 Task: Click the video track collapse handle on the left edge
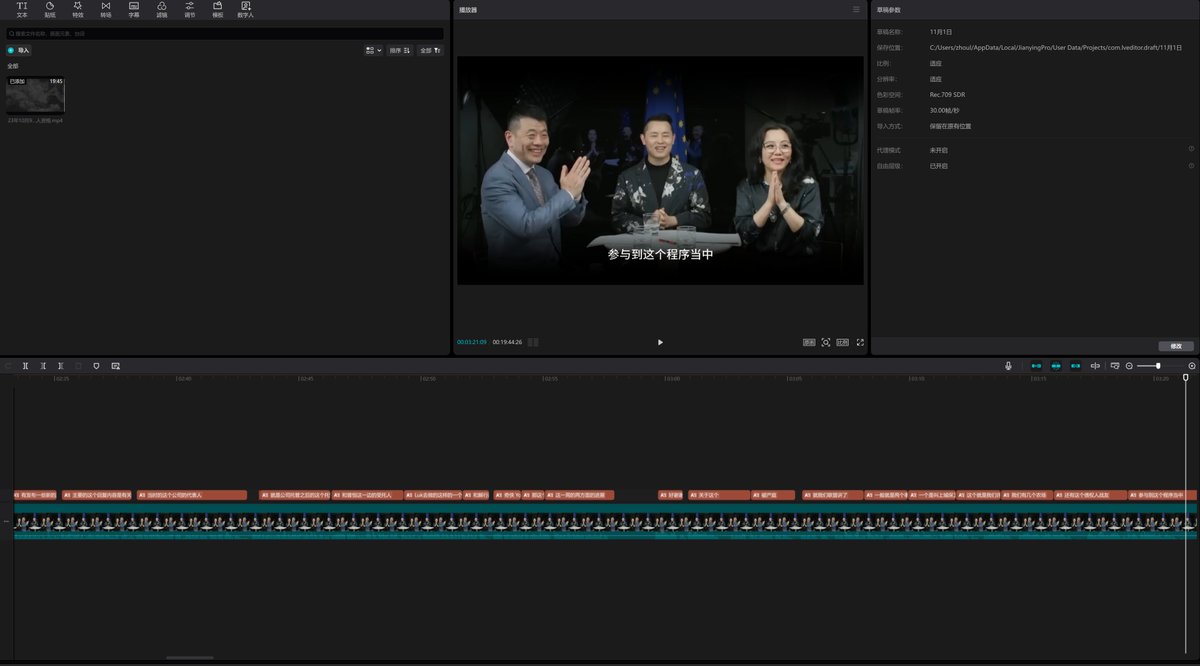(6, 521)
